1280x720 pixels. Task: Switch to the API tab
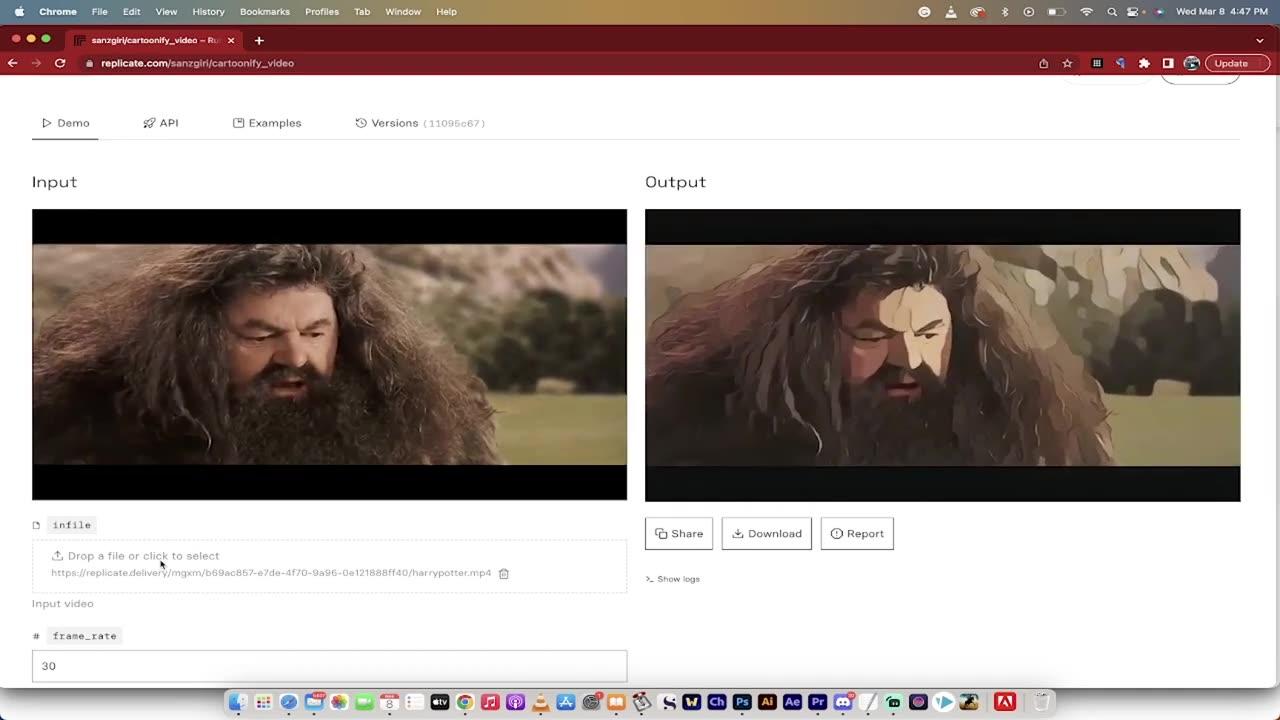(160, 123)
